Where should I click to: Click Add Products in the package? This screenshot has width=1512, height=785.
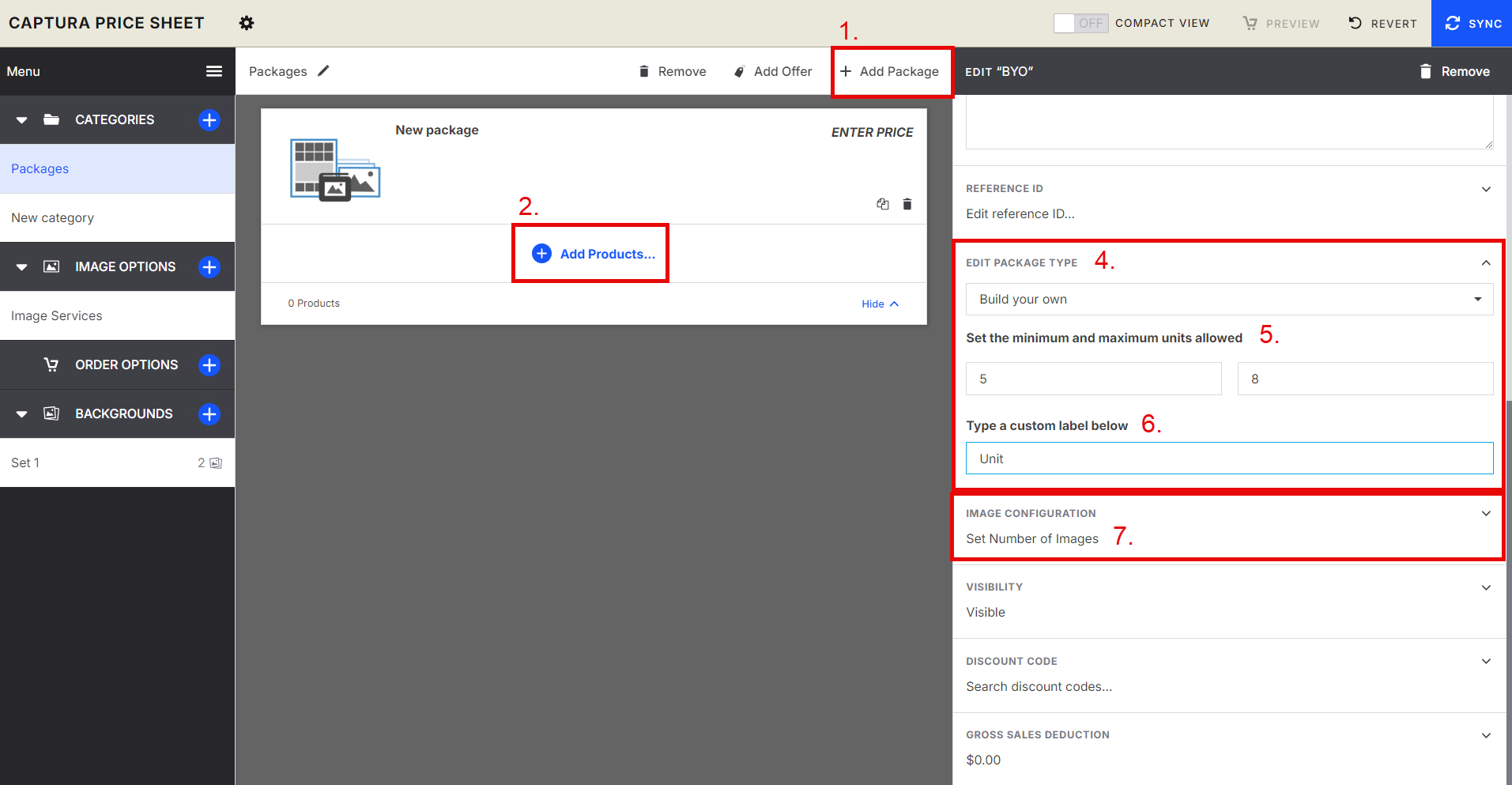[x=594, y=254]
